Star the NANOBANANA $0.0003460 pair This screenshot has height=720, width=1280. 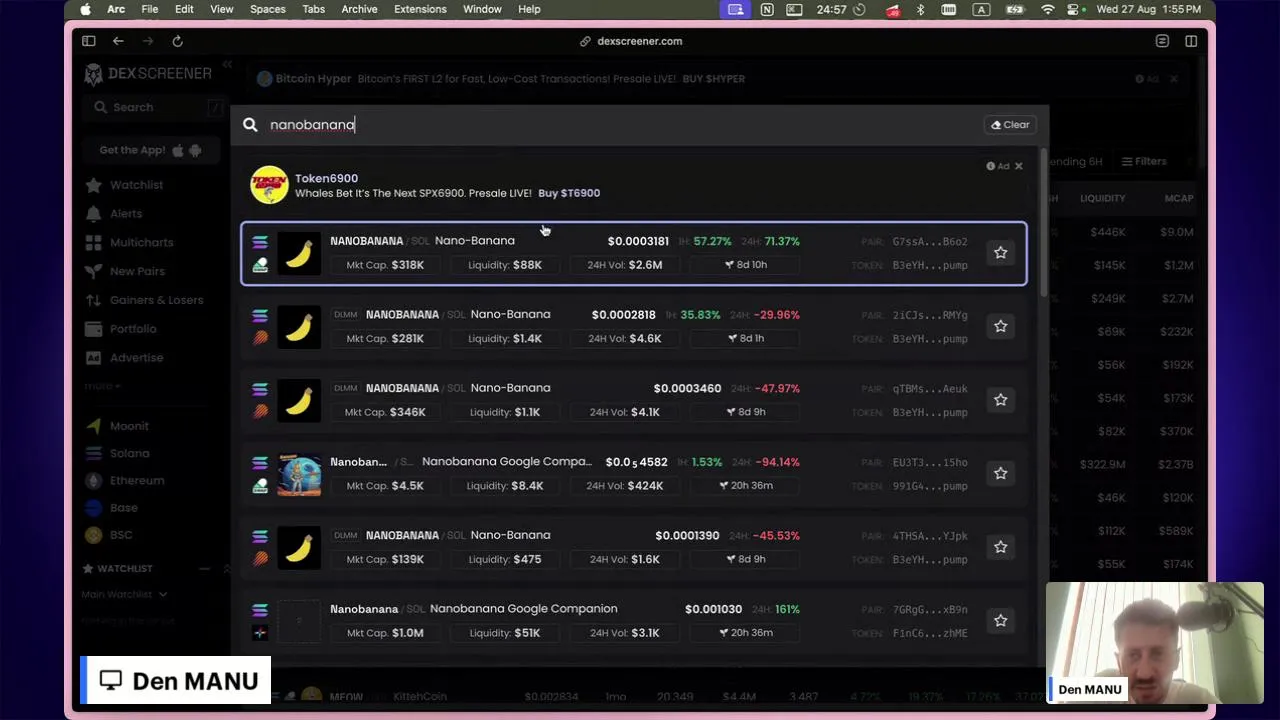click(1000, 400)
